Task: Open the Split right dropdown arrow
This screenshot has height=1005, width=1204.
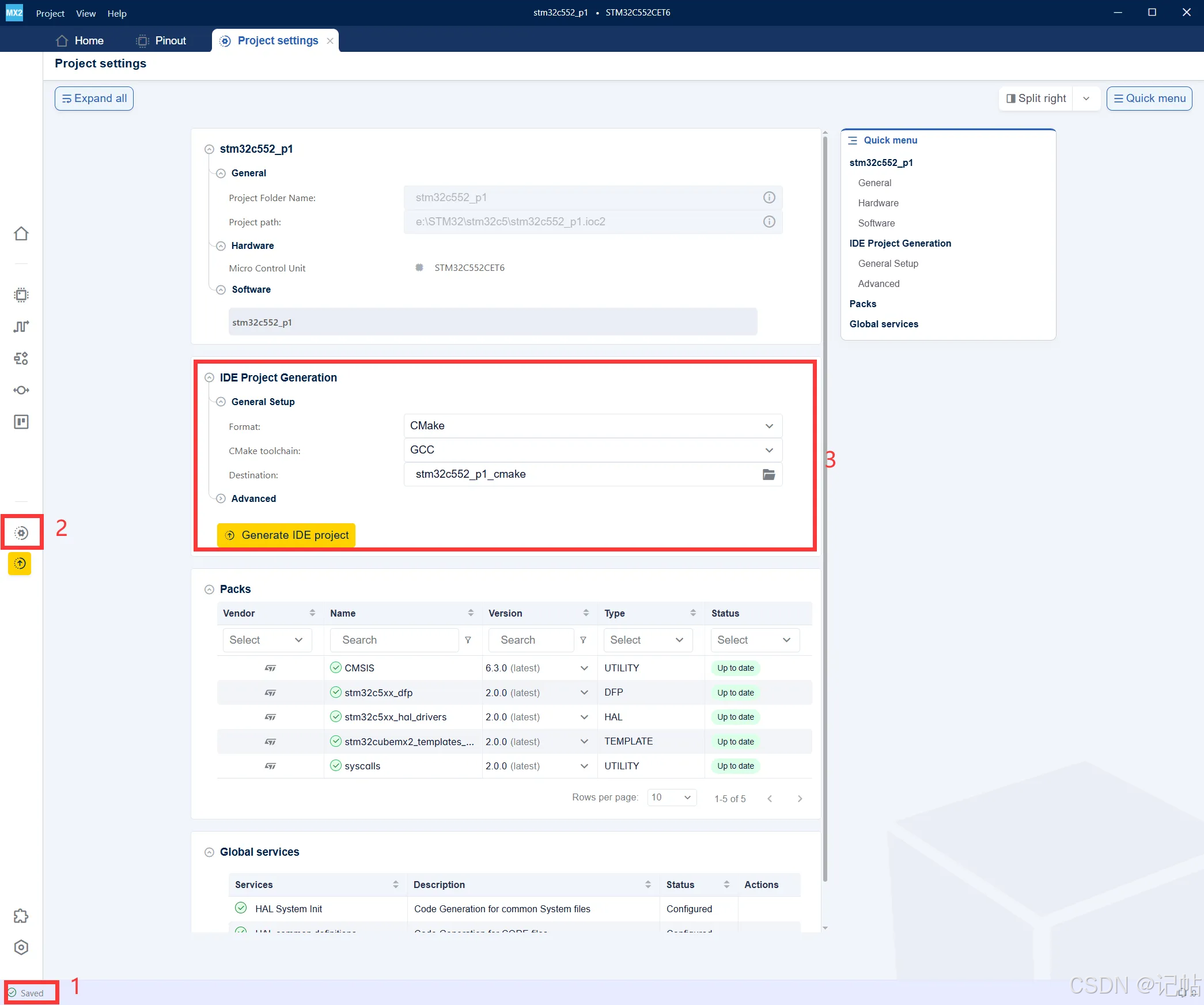Action: coord(1086,99)
